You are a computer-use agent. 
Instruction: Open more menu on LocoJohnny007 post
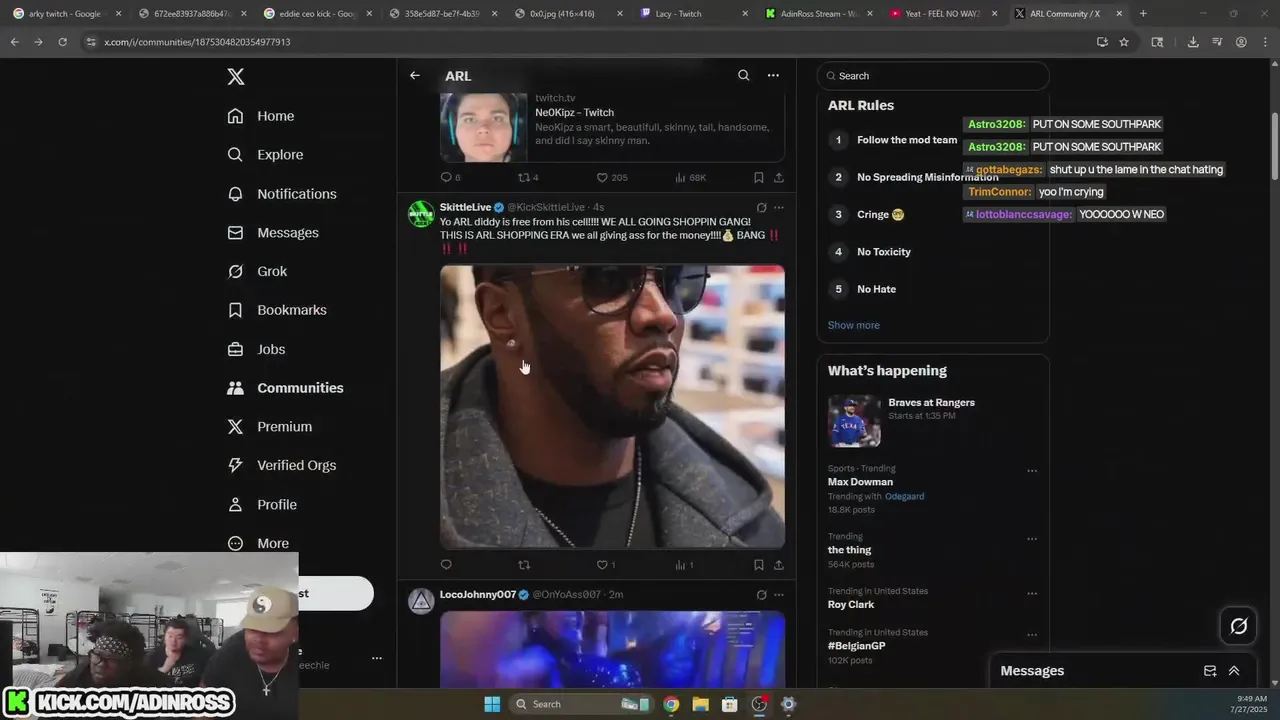pyautogui.click(x=779, y=595)
